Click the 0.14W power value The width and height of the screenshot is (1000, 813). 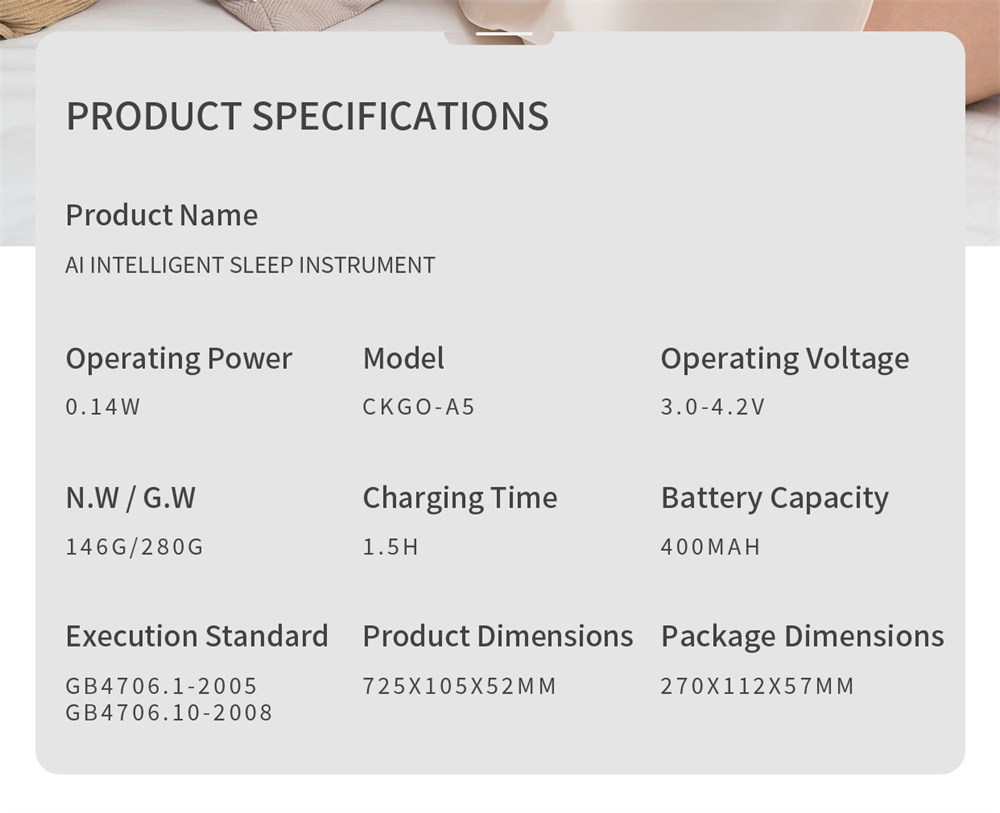point(103,407)
